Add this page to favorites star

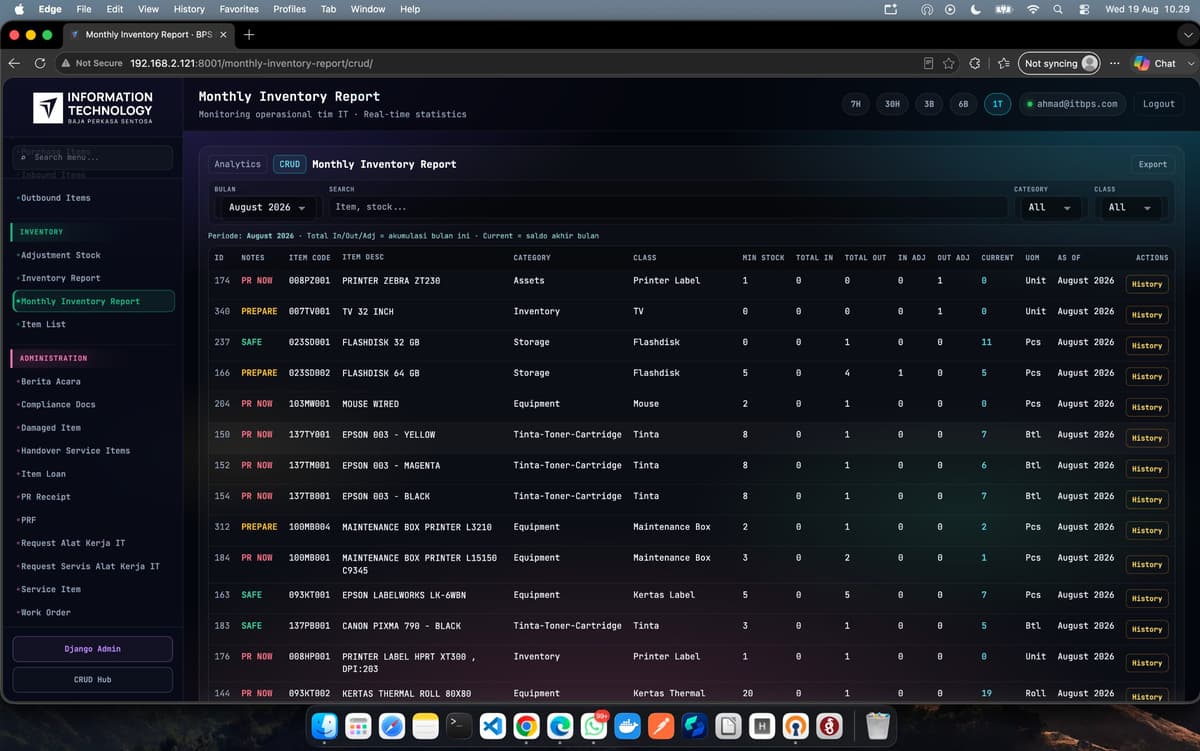(949, 63)
